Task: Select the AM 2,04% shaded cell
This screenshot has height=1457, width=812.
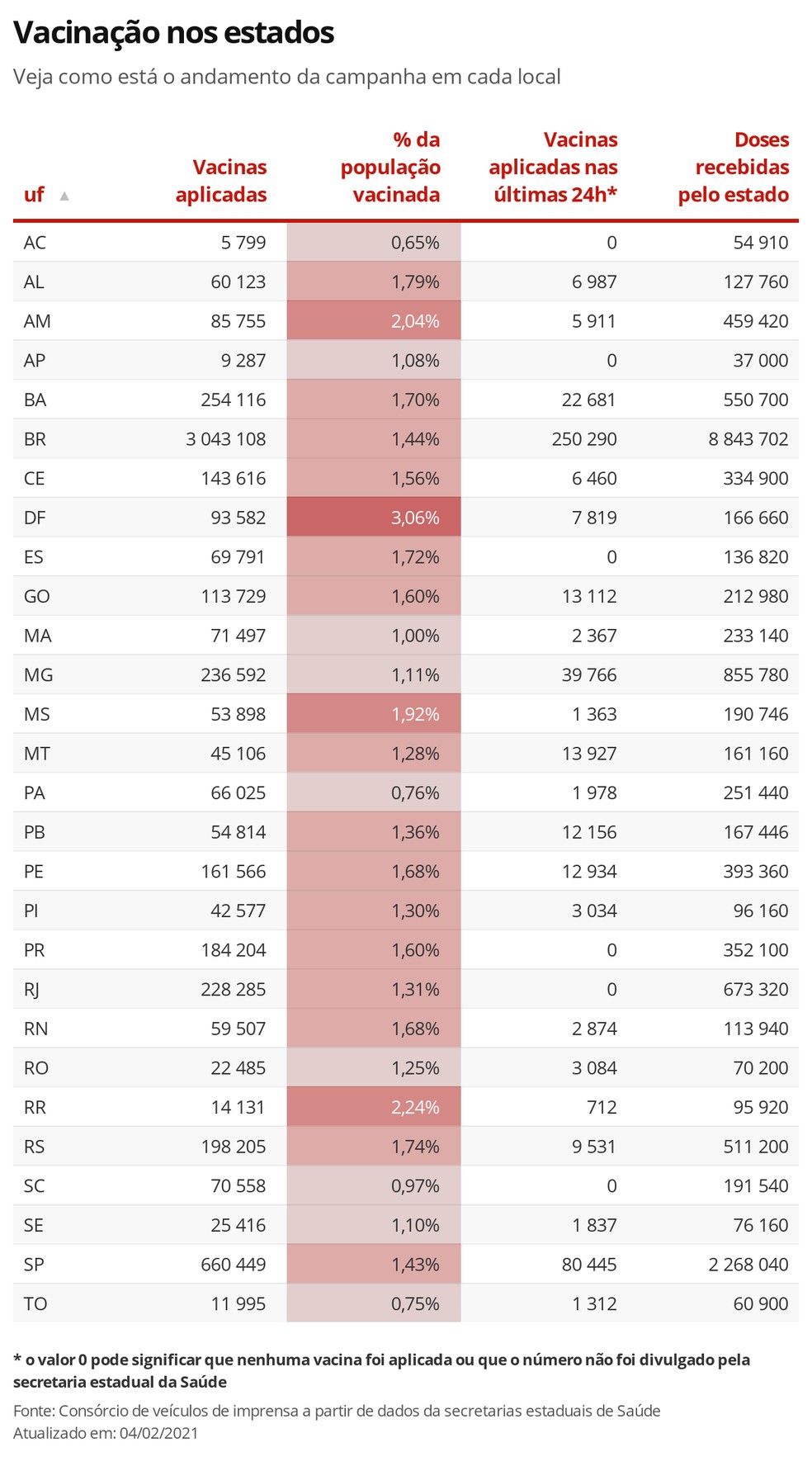Action: [x=374, y=321]
